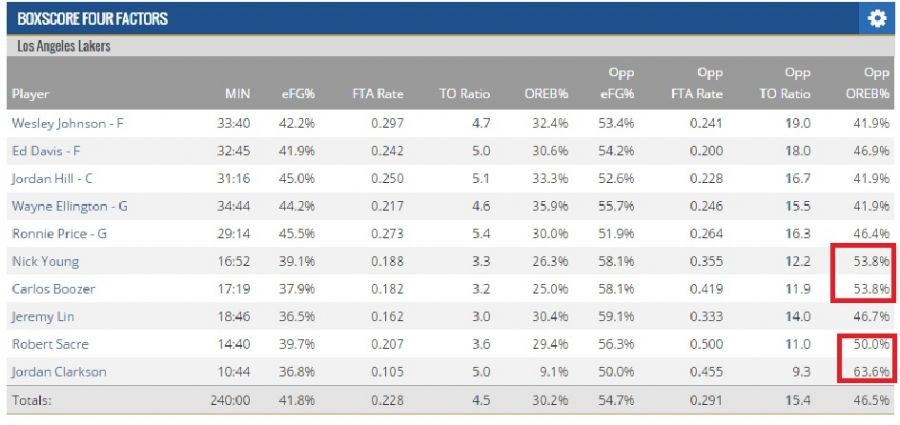Click the Wesley Johnson player link
The height and width of the screenshot is (425, 900).
[67, 123]
